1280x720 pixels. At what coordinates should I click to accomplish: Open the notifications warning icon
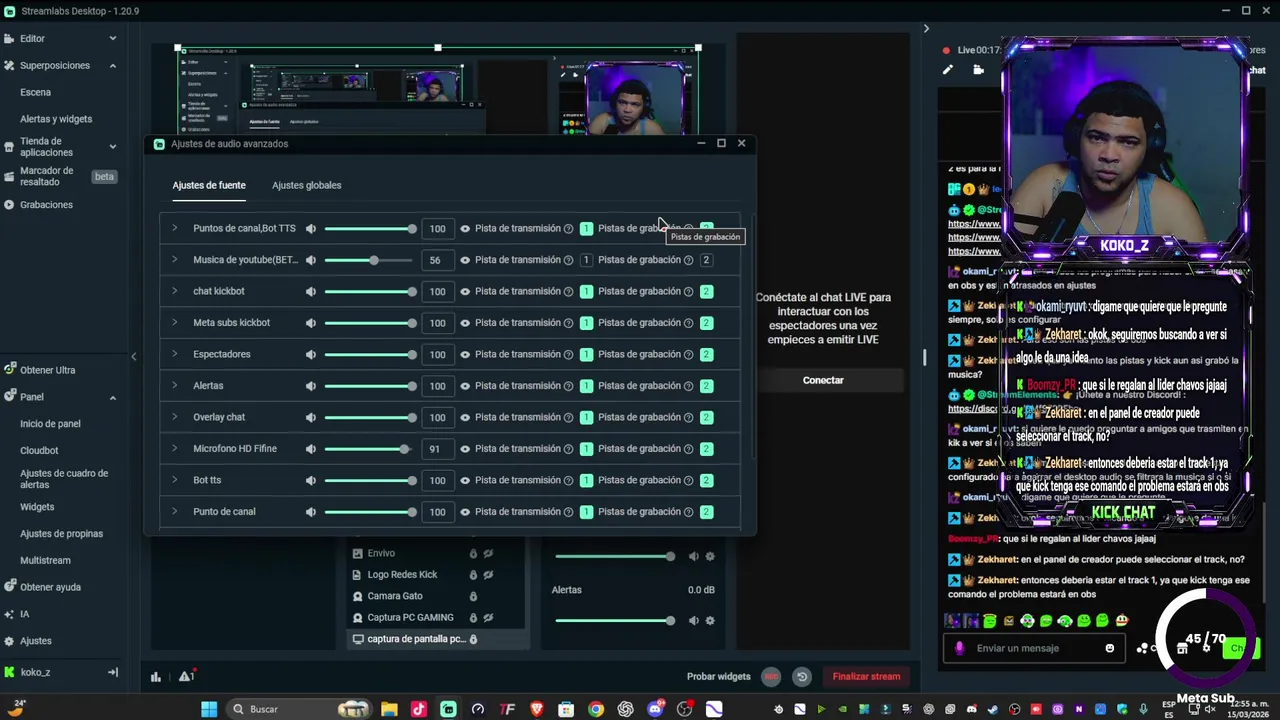tap(186, 677)
